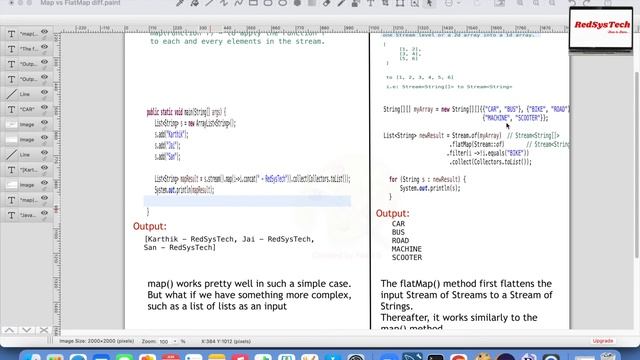Viewport: 640px width, 360px height.
Task: Select the Text tool in toolbar
Action: click(x=371, y=3)
